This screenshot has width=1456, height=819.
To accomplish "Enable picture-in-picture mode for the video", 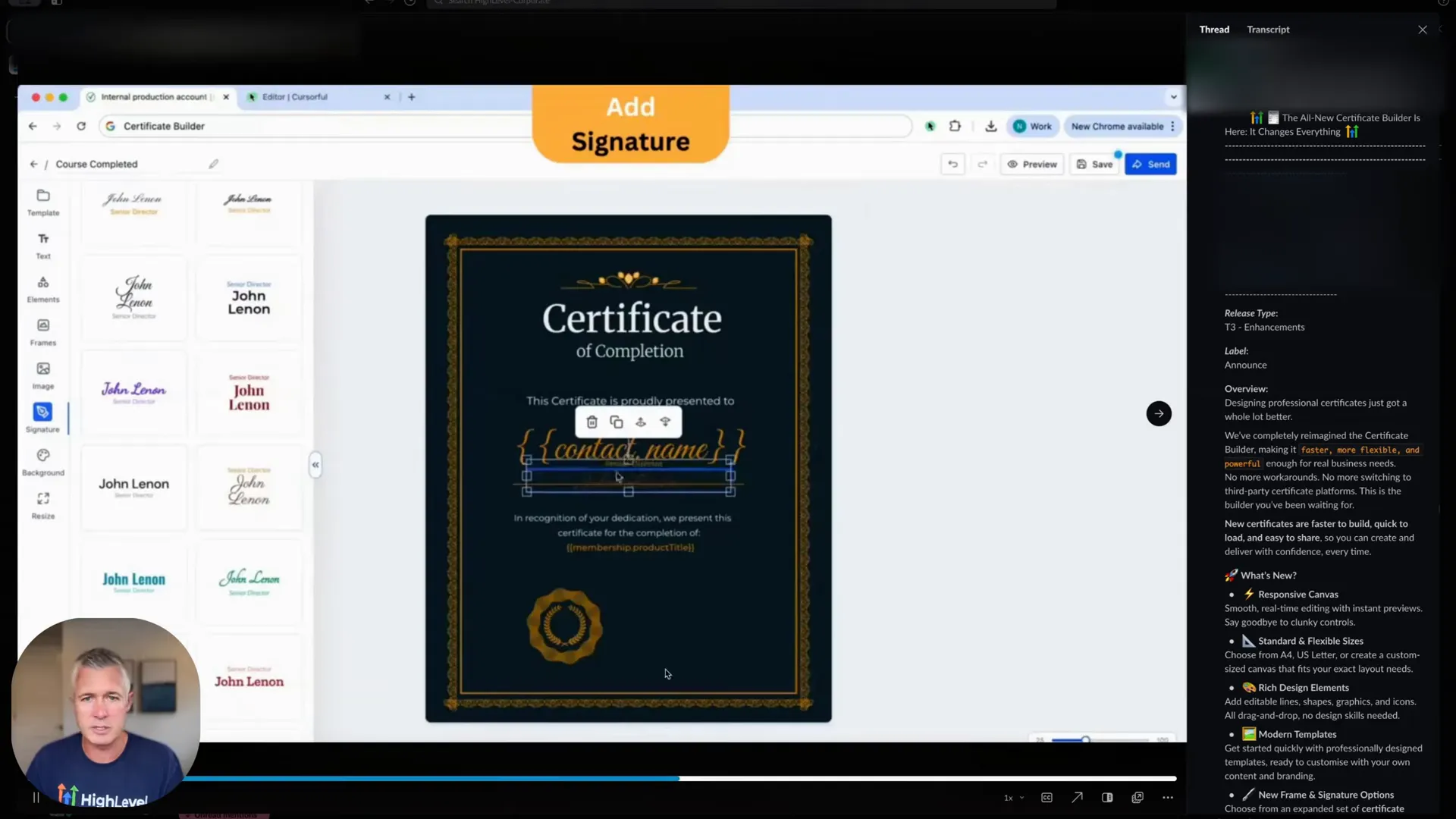I will point(1137,797).
